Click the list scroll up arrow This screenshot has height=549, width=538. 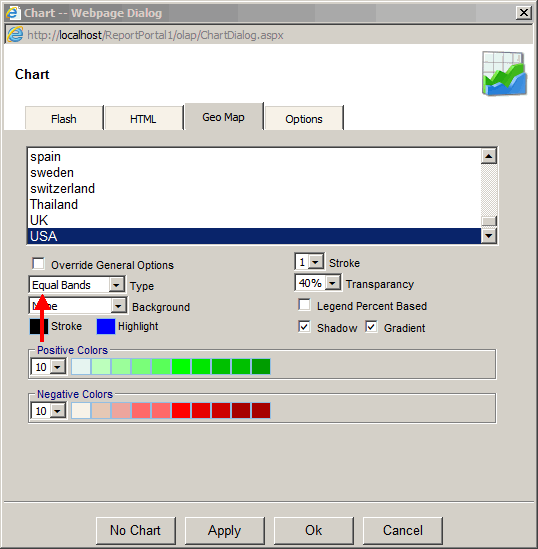click(x=489, y=156)
